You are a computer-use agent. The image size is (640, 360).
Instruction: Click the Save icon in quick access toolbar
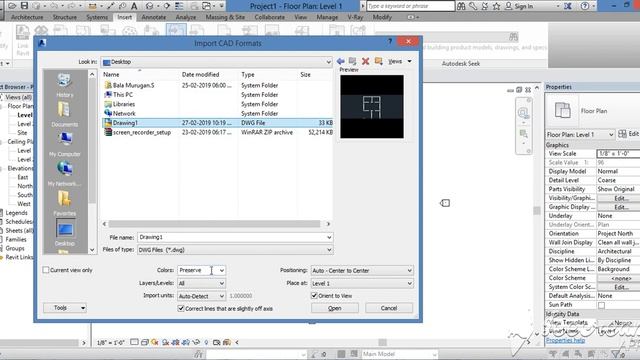click(24, 6)
